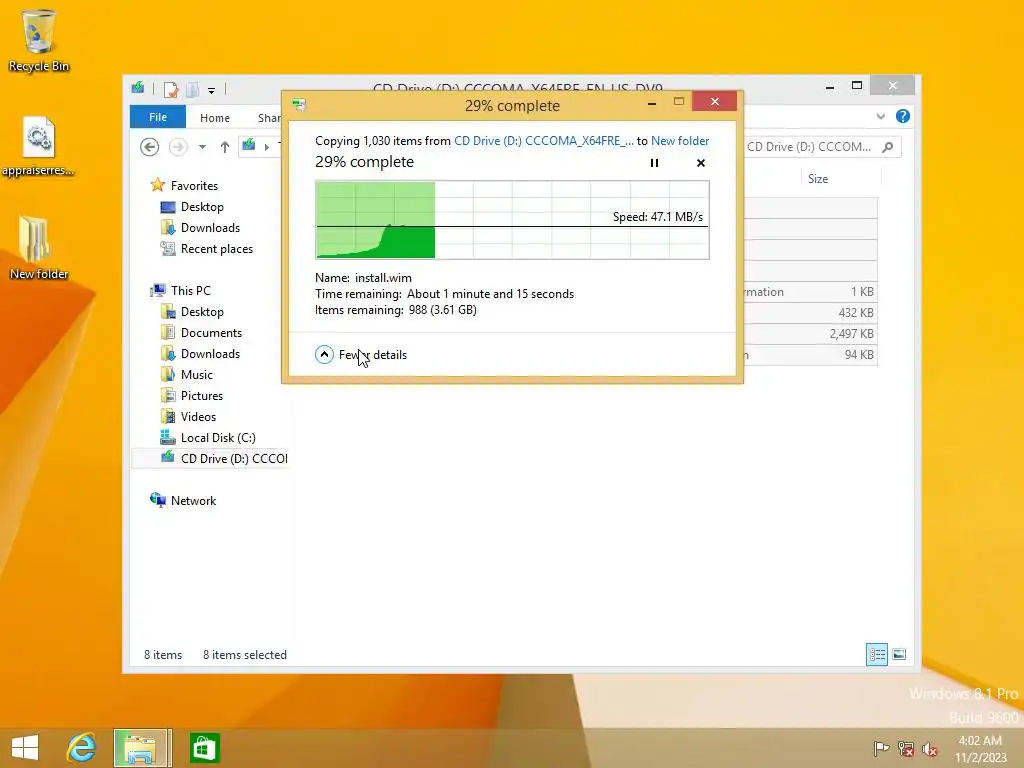Open Recent places in the navigation pane
This screenshot has width=1024, height=768.
(x=216, y=249)
